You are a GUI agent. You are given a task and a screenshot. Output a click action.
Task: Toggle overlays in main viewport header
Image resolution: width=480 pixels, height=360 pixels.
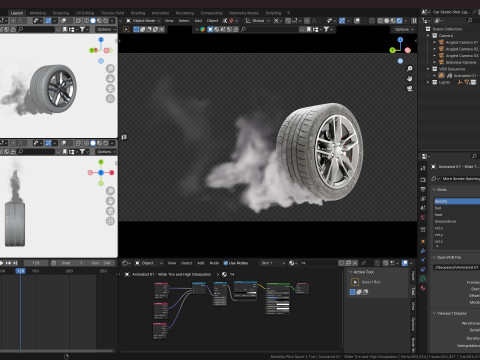357,21
